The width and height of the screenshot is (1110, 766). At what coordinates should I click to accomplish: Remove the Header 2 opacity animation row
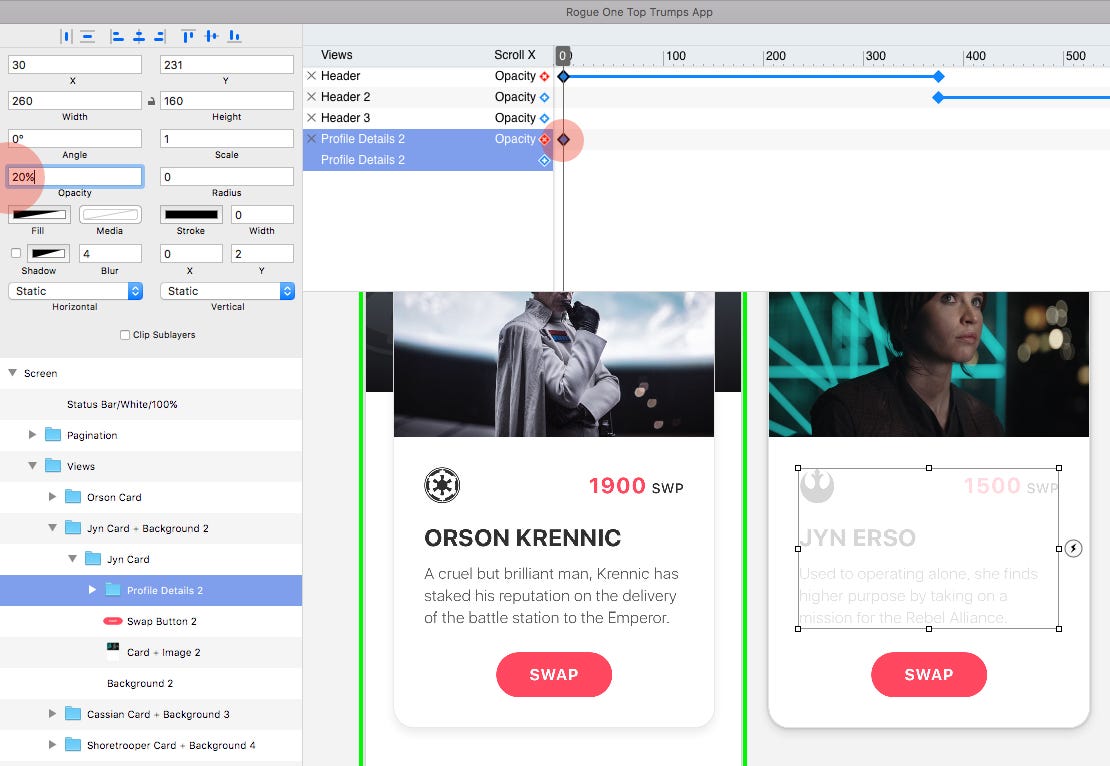point(311,97)
